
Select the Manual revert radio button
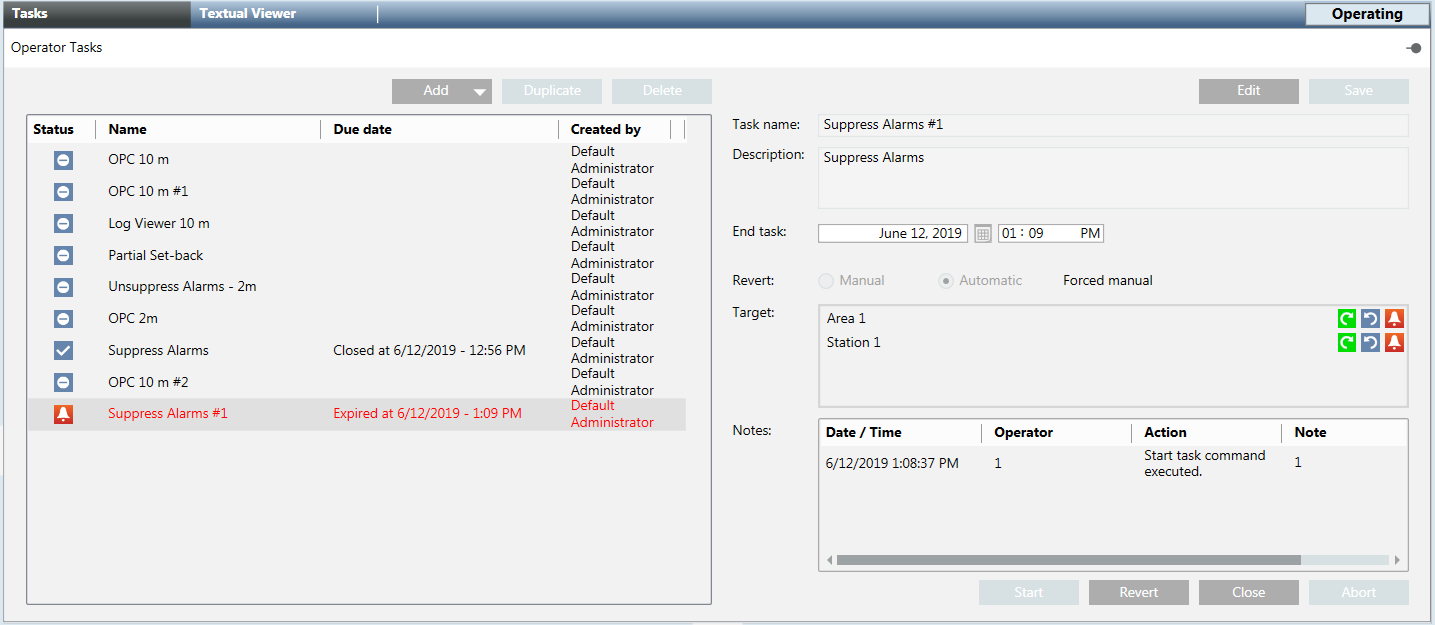(x=826, y=281)
